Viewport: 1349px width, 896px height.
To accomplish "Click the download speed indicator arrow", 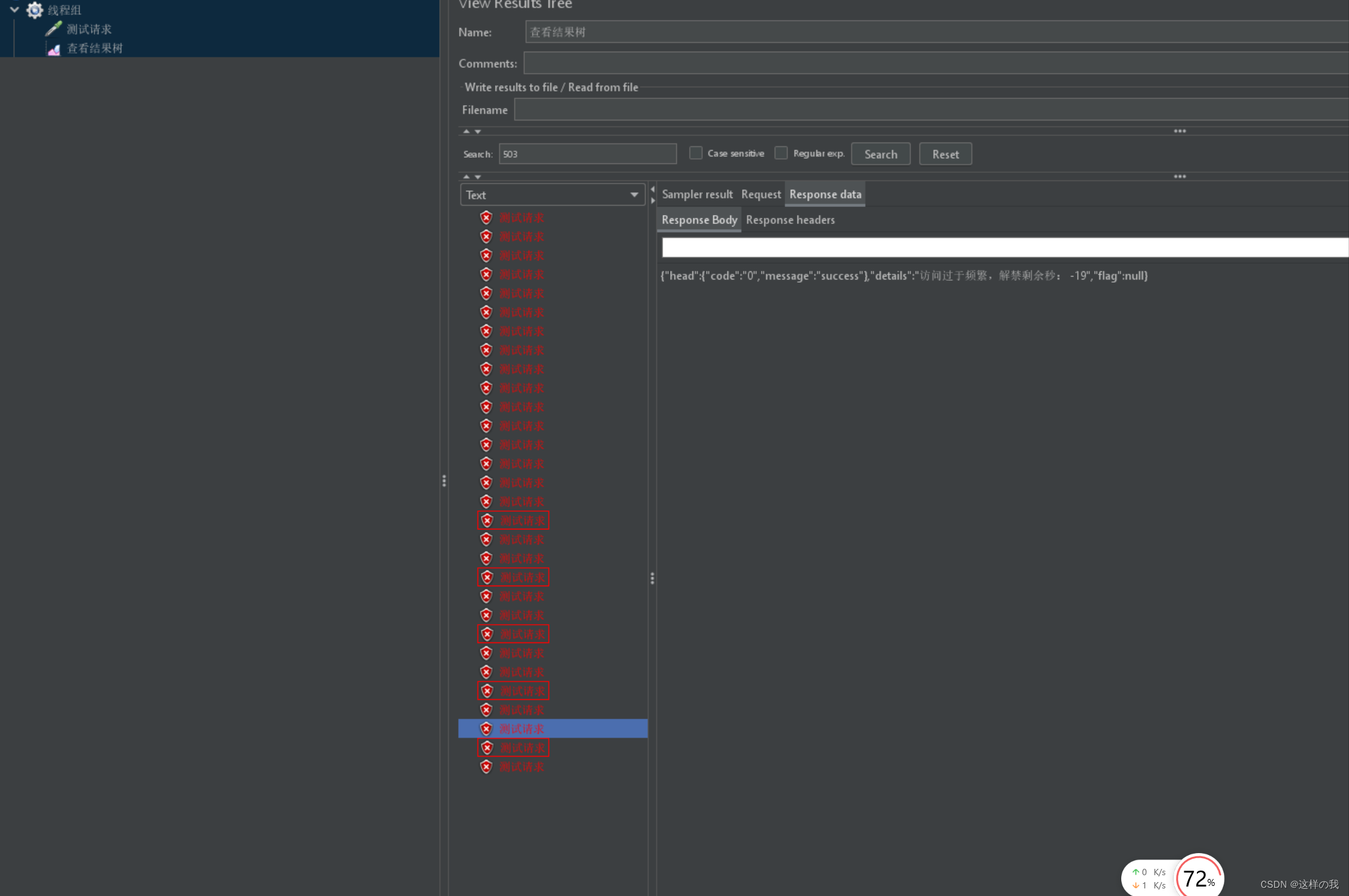I will coord(1135,885).
